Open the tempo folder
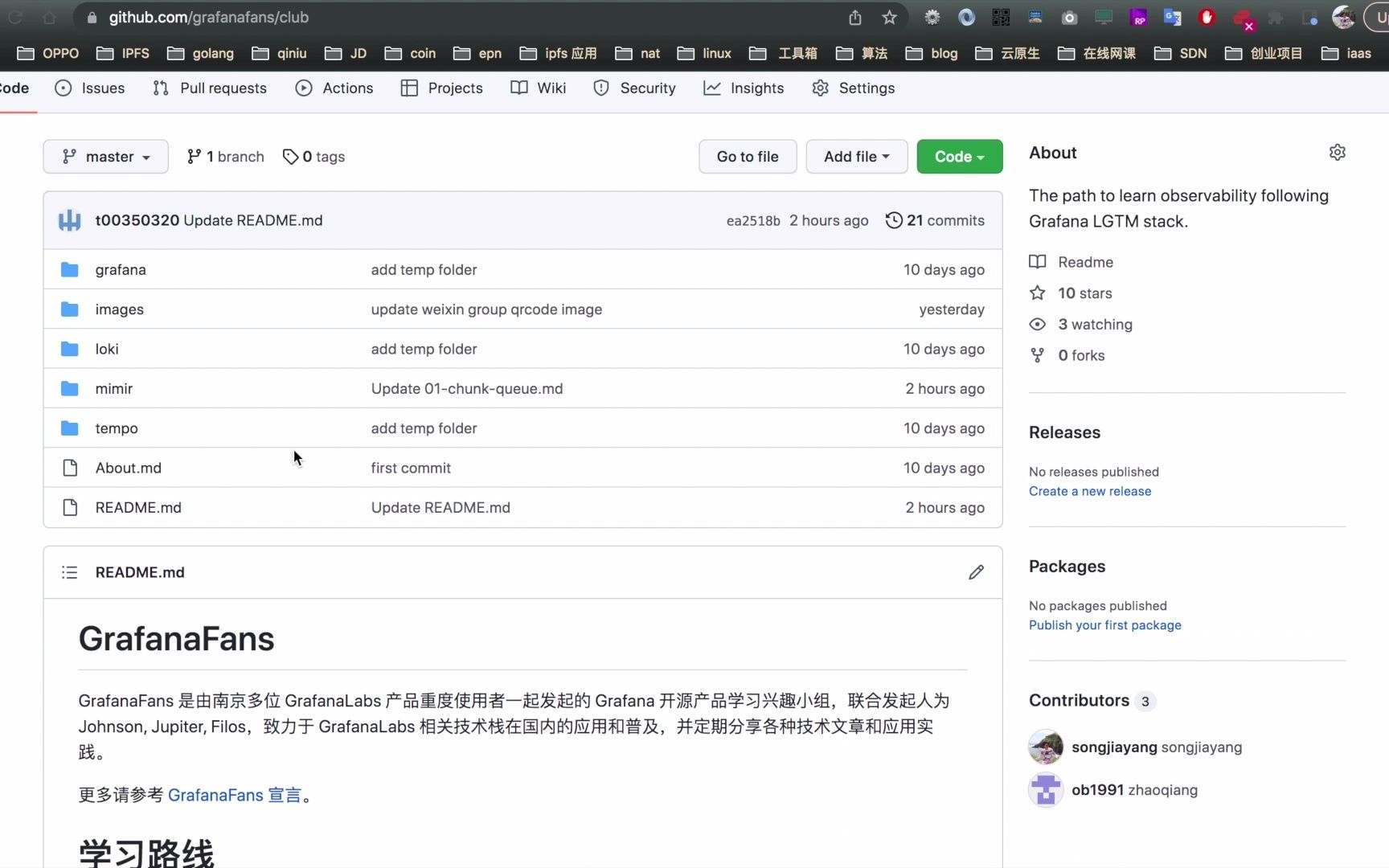Screen dimensions: 1389x868 [x=117, y=428]
